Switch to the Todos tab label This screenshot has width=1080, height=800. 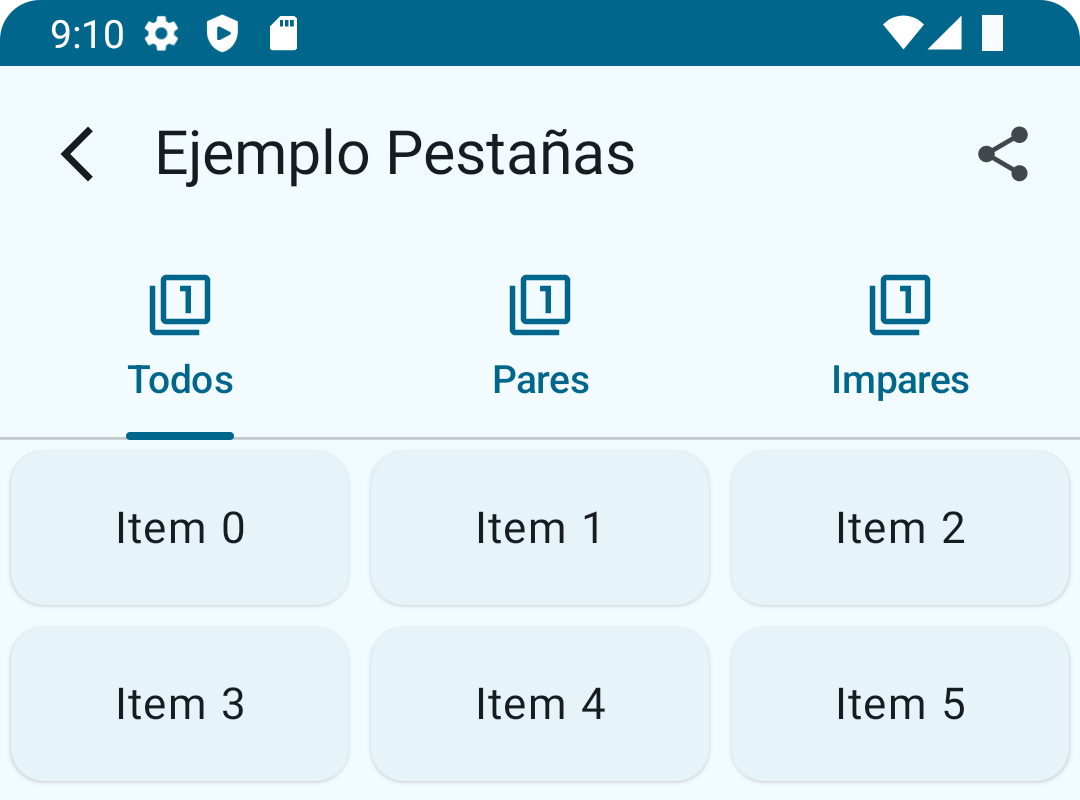pos(180,380)
